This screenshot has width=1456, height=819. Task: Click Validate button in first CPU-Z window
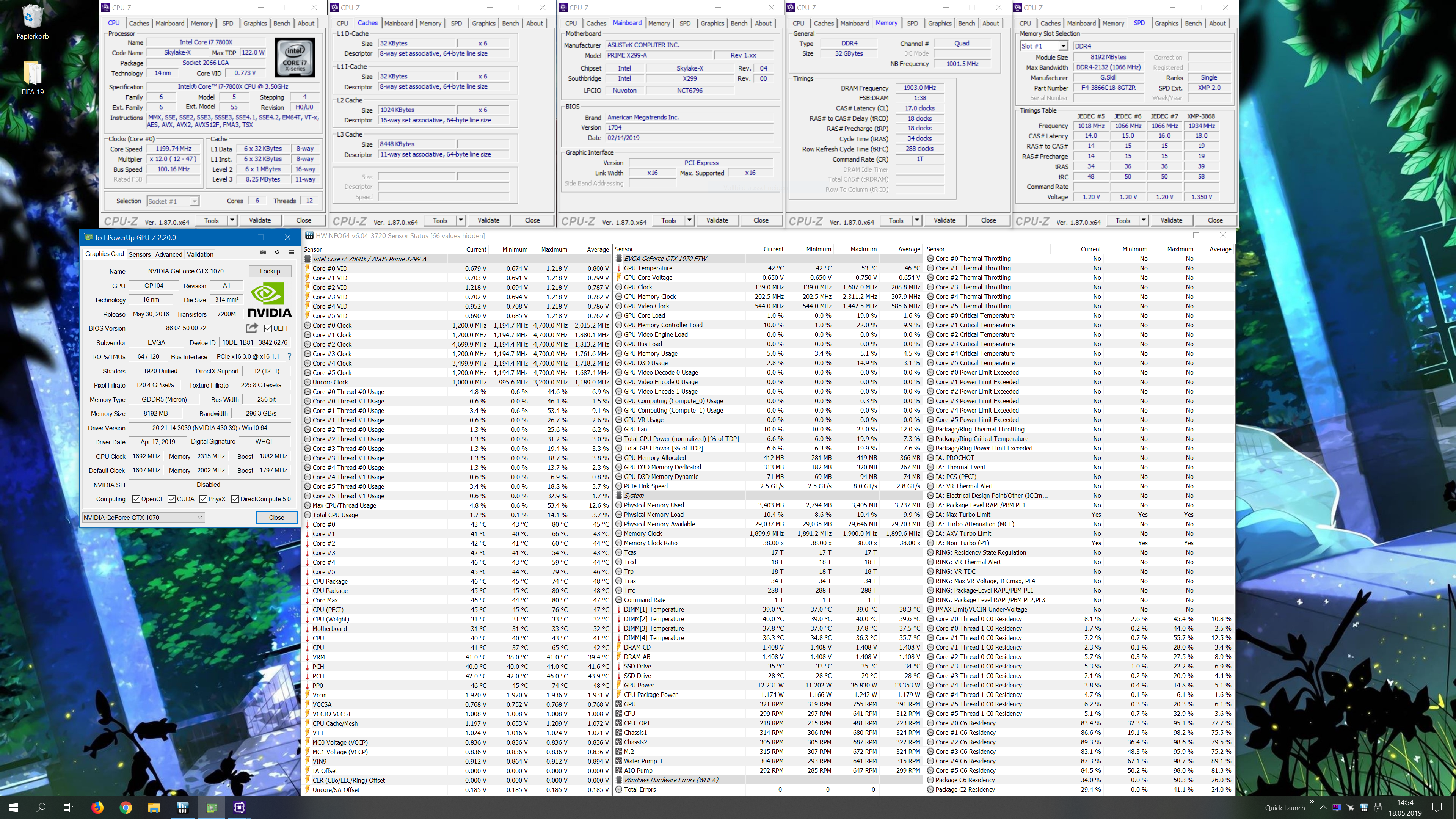(260, 220)
